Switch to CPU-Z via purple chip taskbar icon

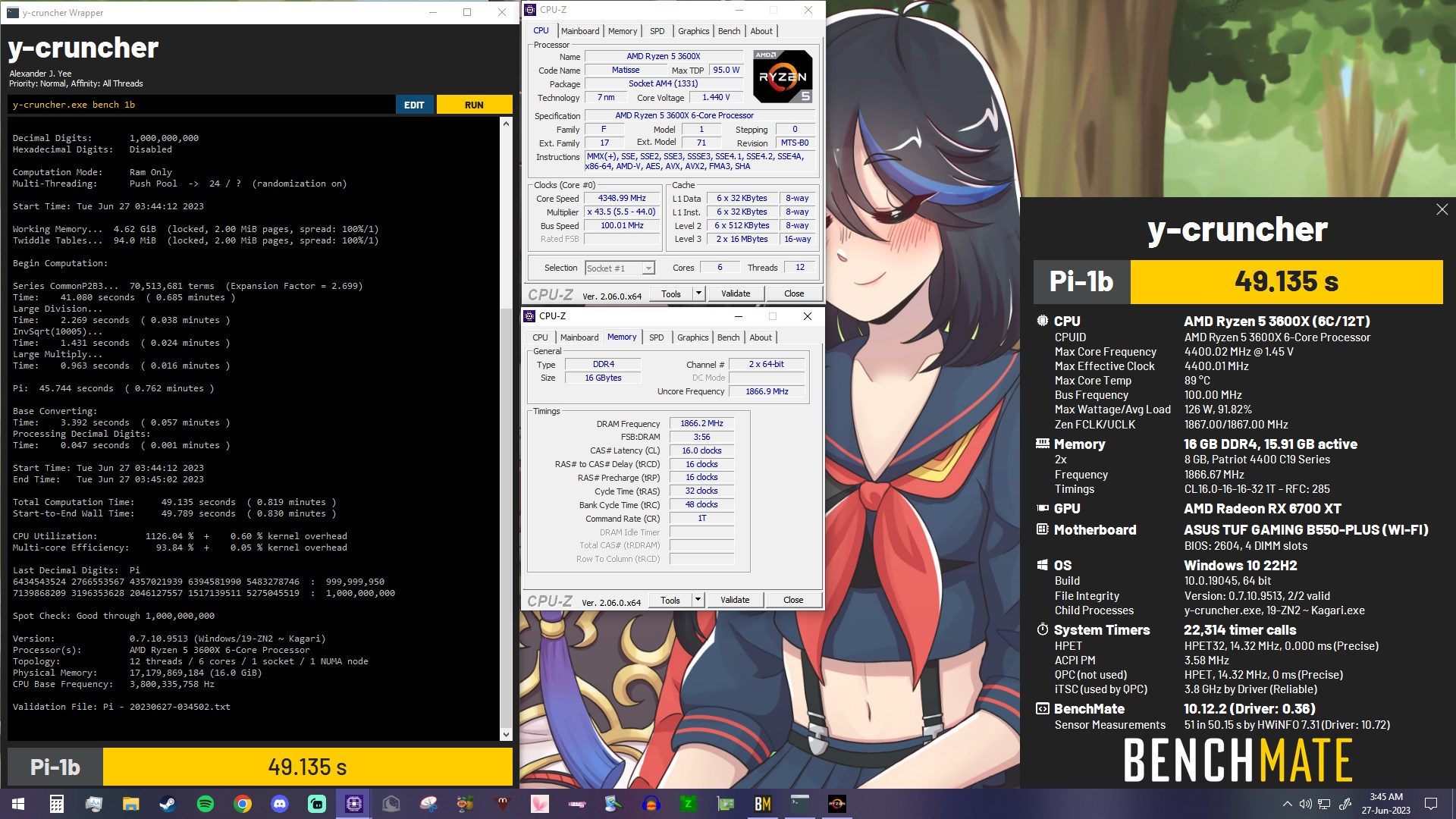click(x=353, y=804)
